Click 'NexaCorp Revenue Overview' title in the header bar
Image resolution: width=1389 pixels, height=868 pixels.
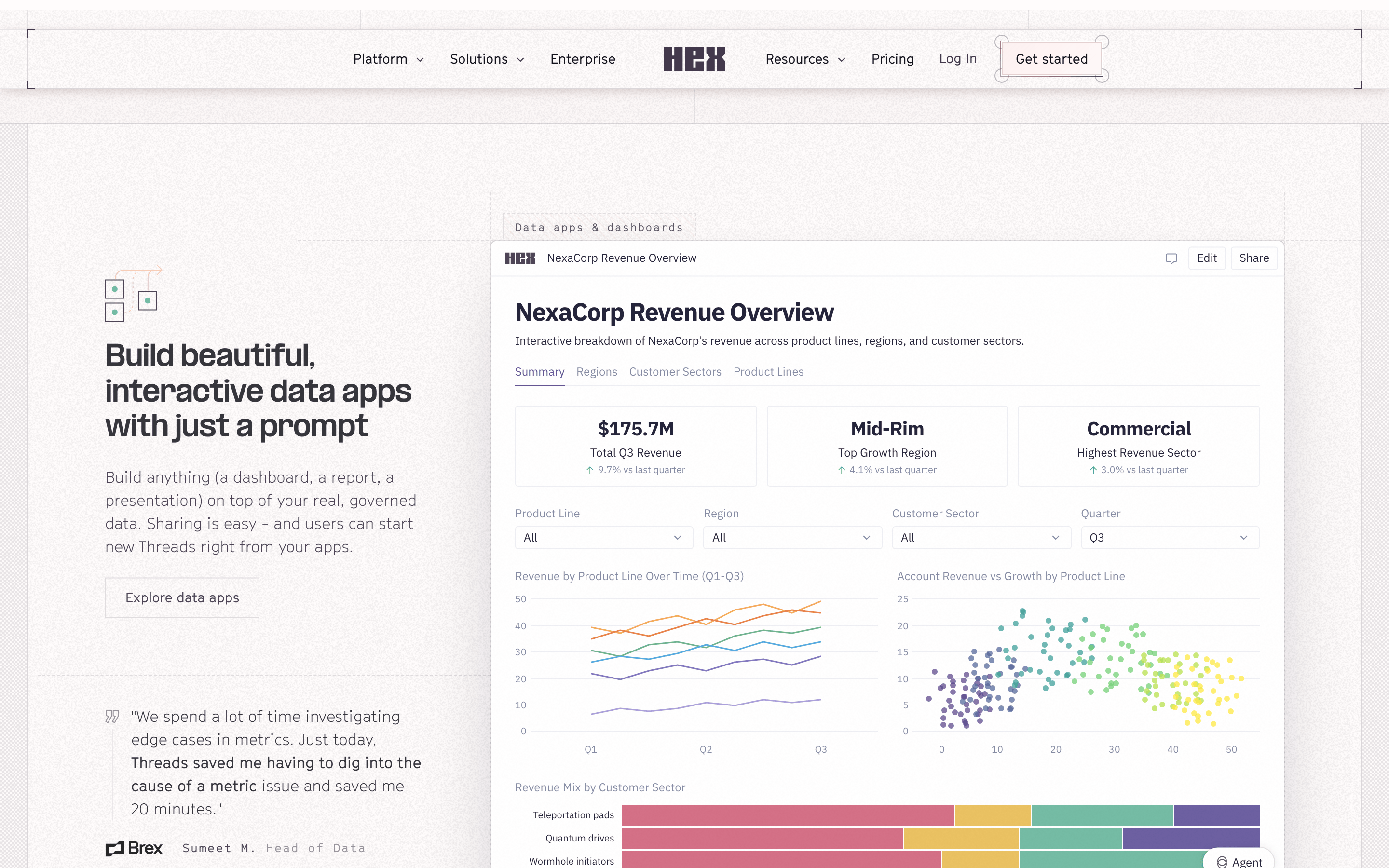622,258
